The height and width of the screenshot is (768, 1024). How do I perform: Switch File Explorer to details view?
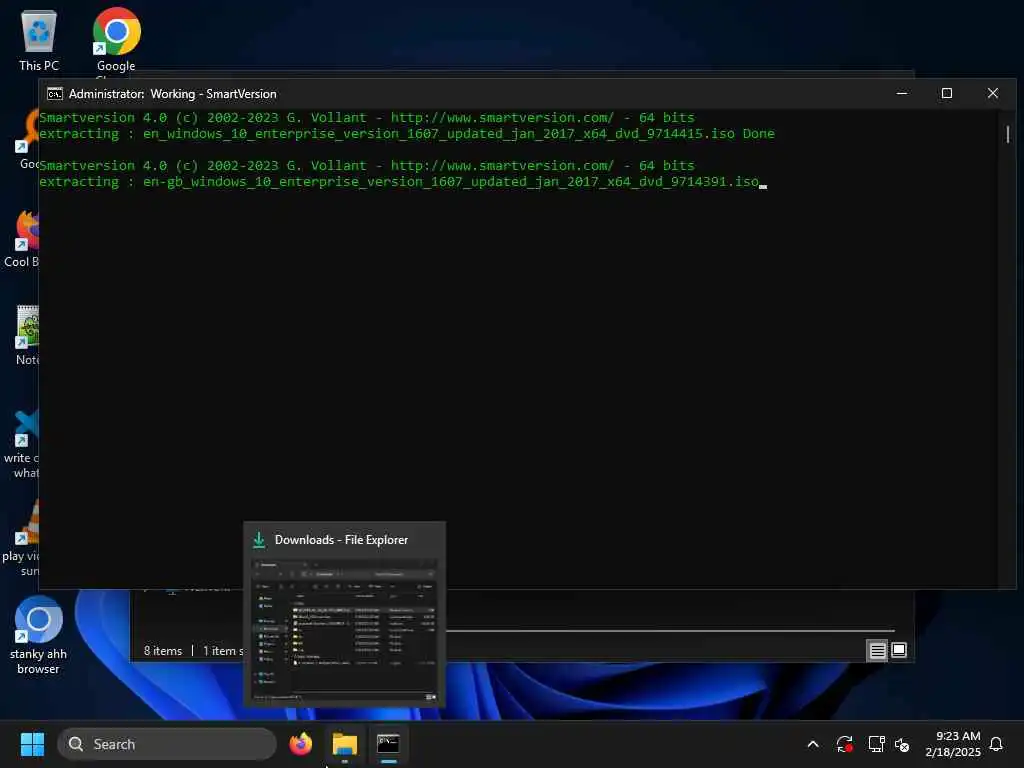point(877,650)
